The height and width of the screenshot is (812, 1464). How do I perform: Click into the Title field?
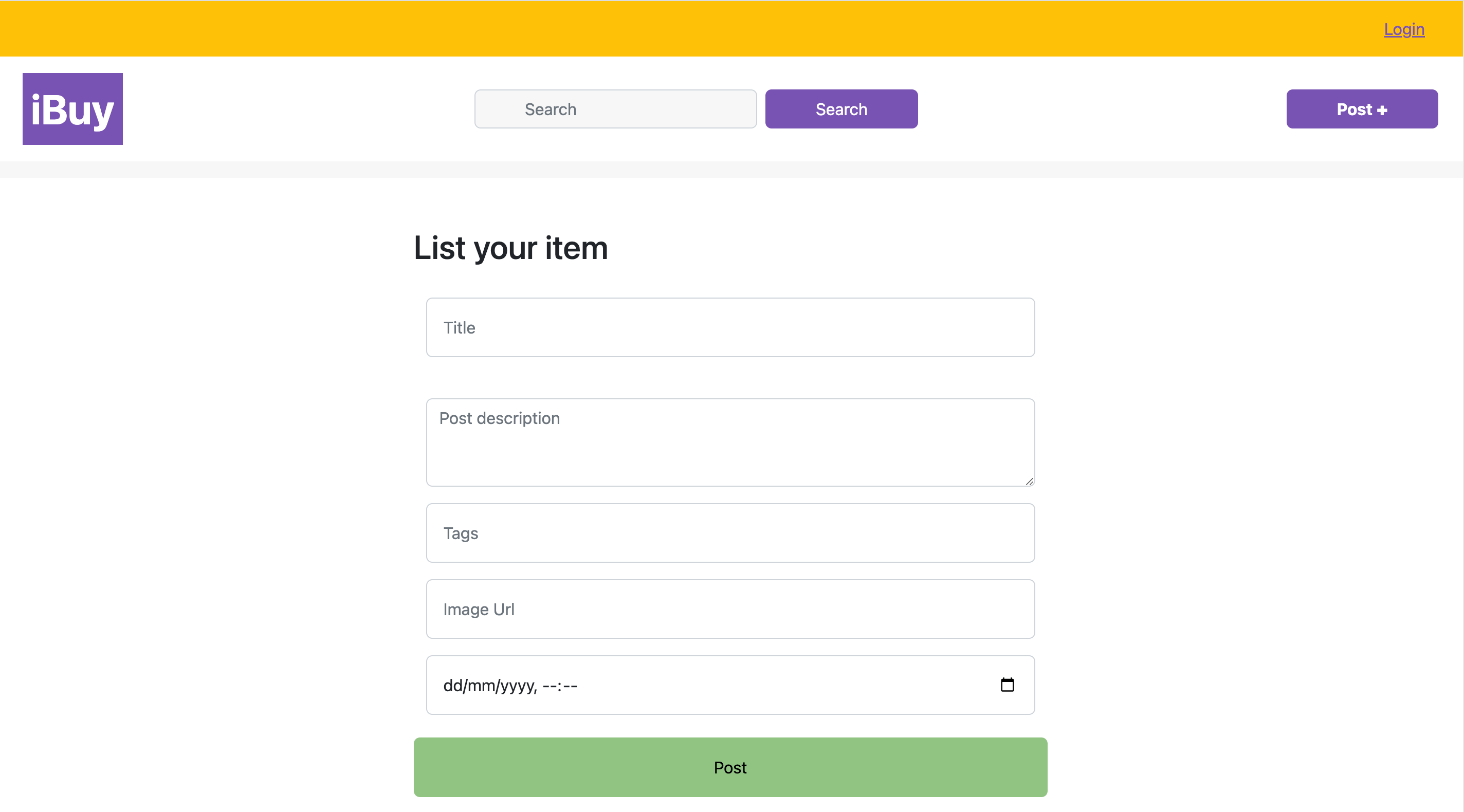730,327
